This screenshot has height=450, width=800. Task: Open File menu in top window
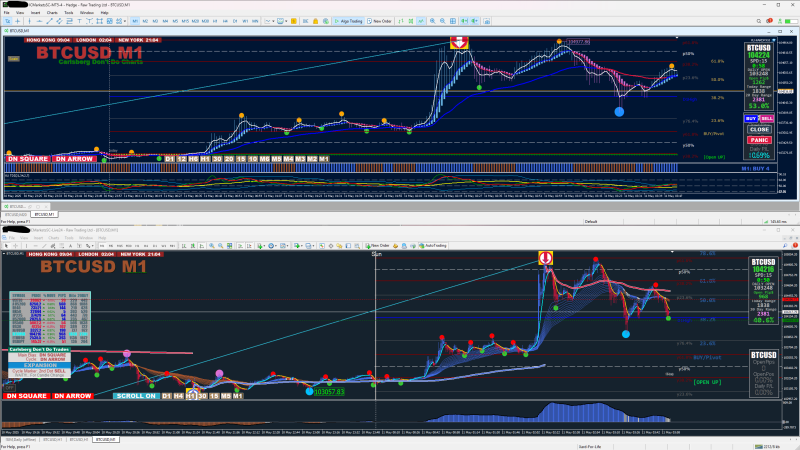coord(7,13)
